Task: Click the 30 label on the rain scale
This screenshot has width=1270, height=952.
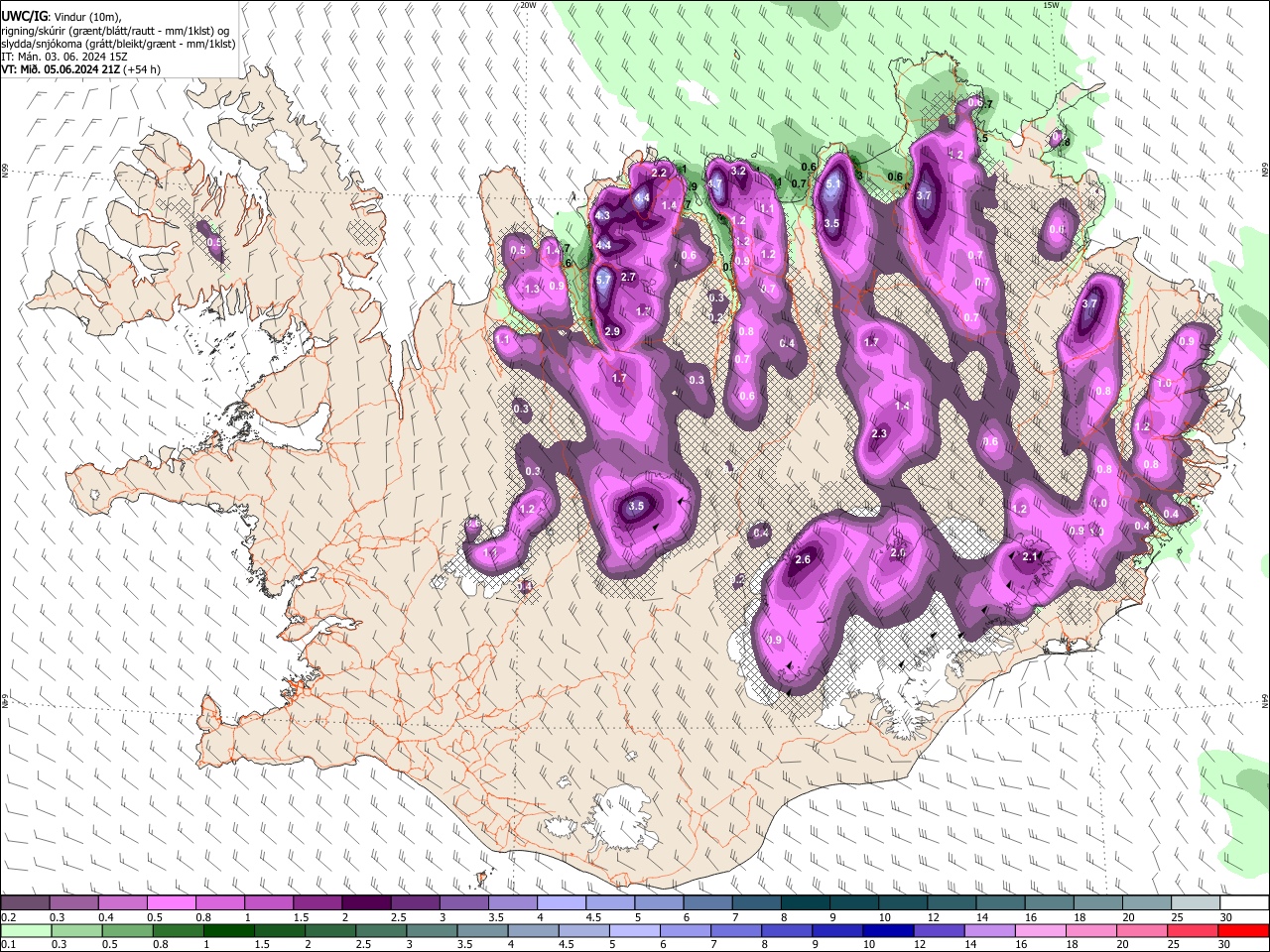Action: (x=1224, y=944)
